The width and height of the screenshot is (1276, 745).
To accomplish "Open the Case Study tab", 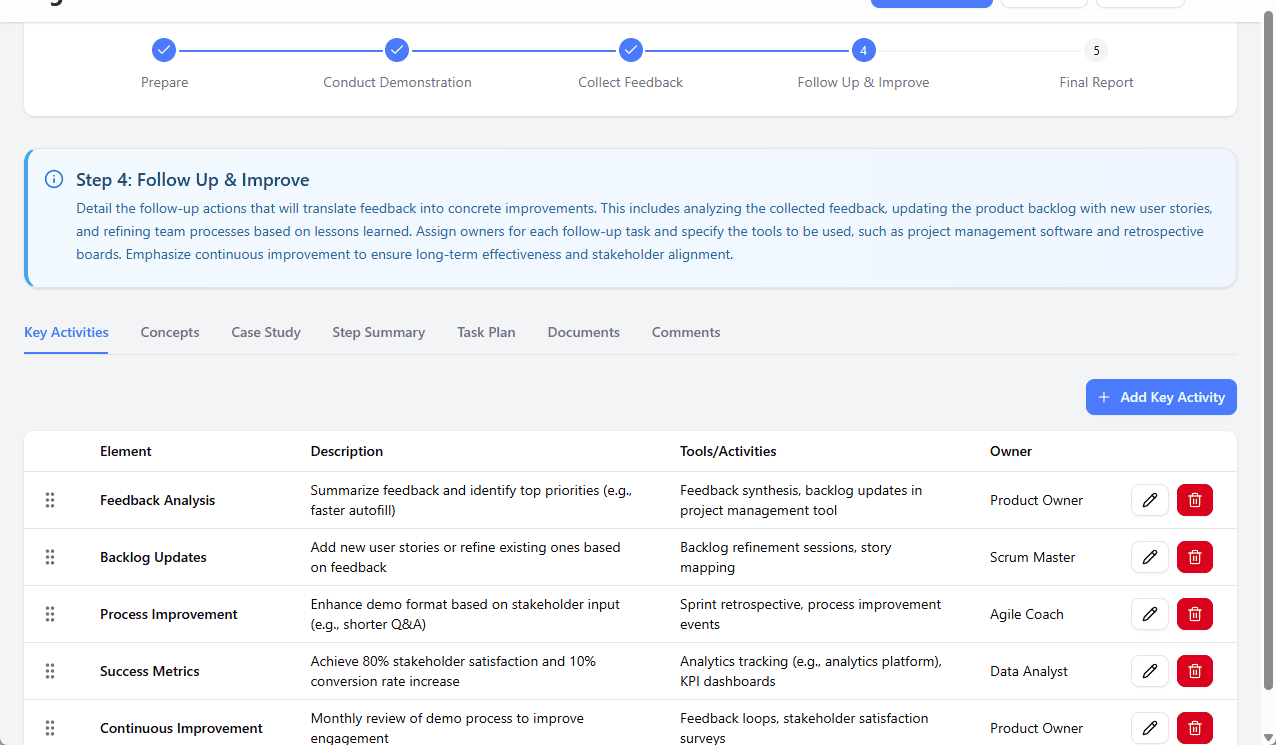I will pos(265,332).
